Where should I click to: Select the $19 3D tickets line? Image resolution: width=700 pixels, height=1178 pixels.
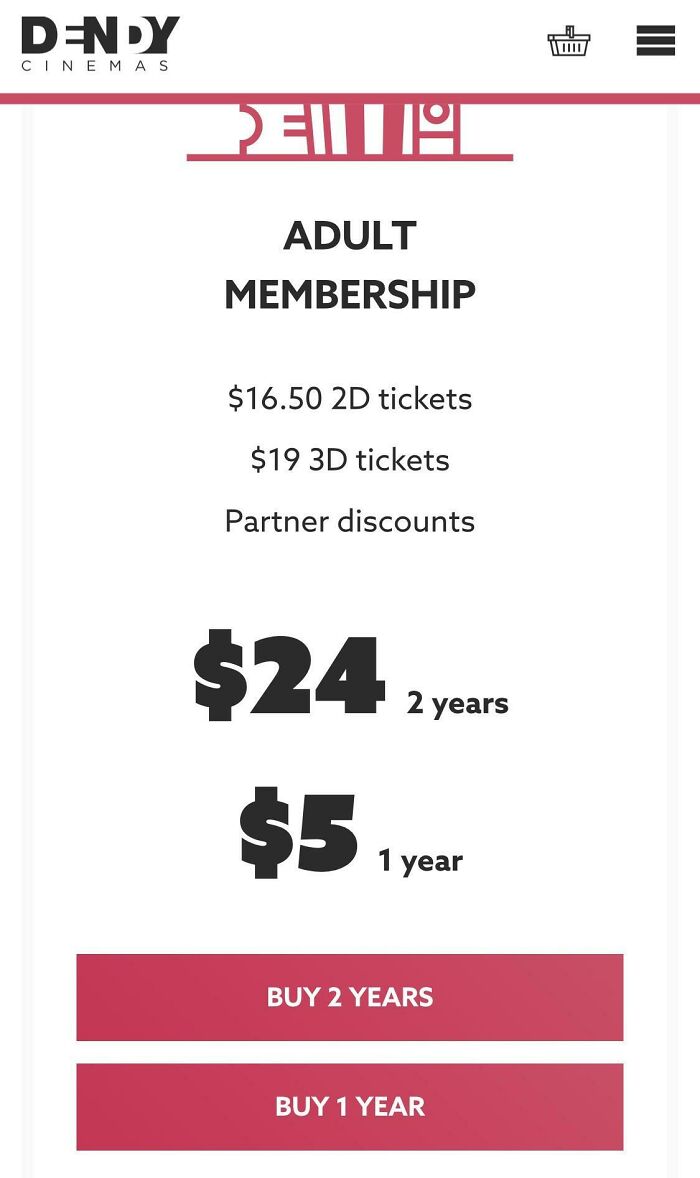pyautogui.click(x=349, y=459)
